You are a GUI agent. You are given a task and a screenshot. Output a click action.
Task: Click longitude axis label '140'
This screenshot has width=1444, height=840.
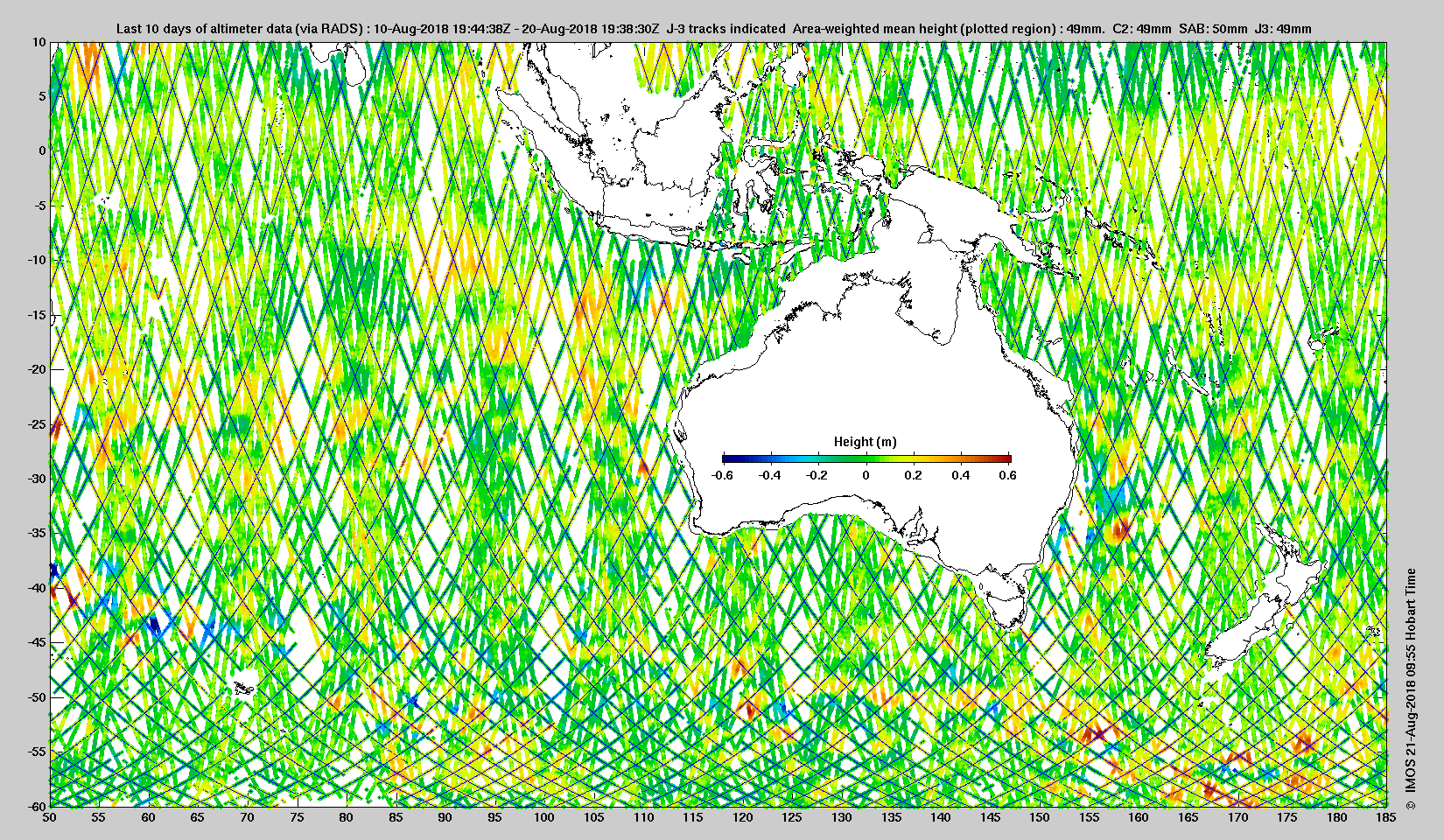(941, 817)
